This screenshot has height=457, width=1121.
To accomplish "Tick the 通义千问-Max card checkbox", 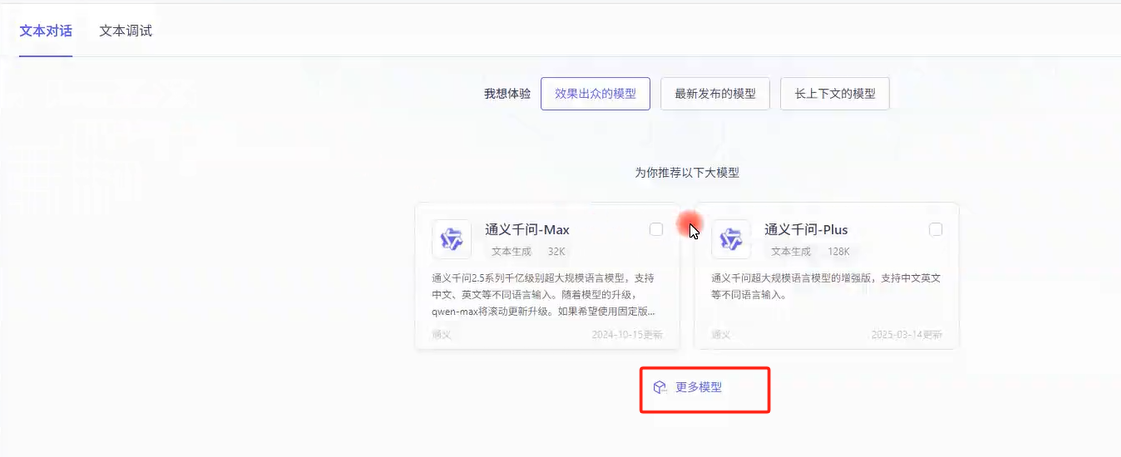I will 656,230.
